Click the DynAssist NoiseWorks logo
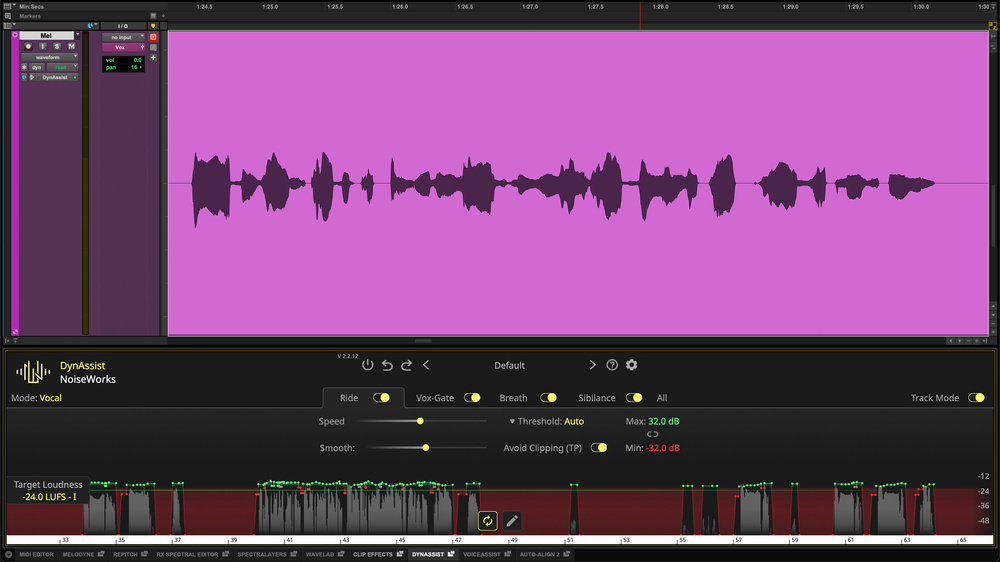 [x=33, y=372]
